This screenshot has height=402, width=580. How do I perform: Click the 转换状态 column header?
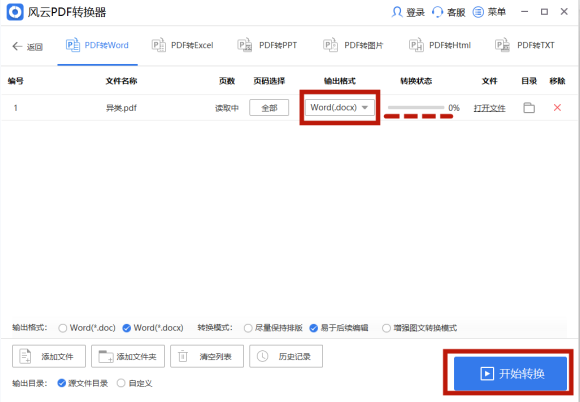[x=416, y=81]
